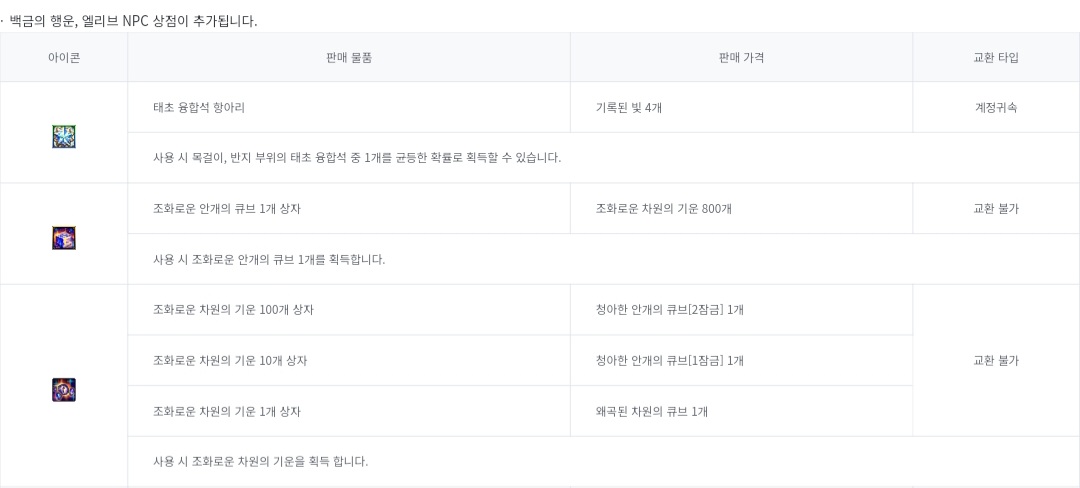Select the 태초 융합석 항아리 item name

coord(198,108)
